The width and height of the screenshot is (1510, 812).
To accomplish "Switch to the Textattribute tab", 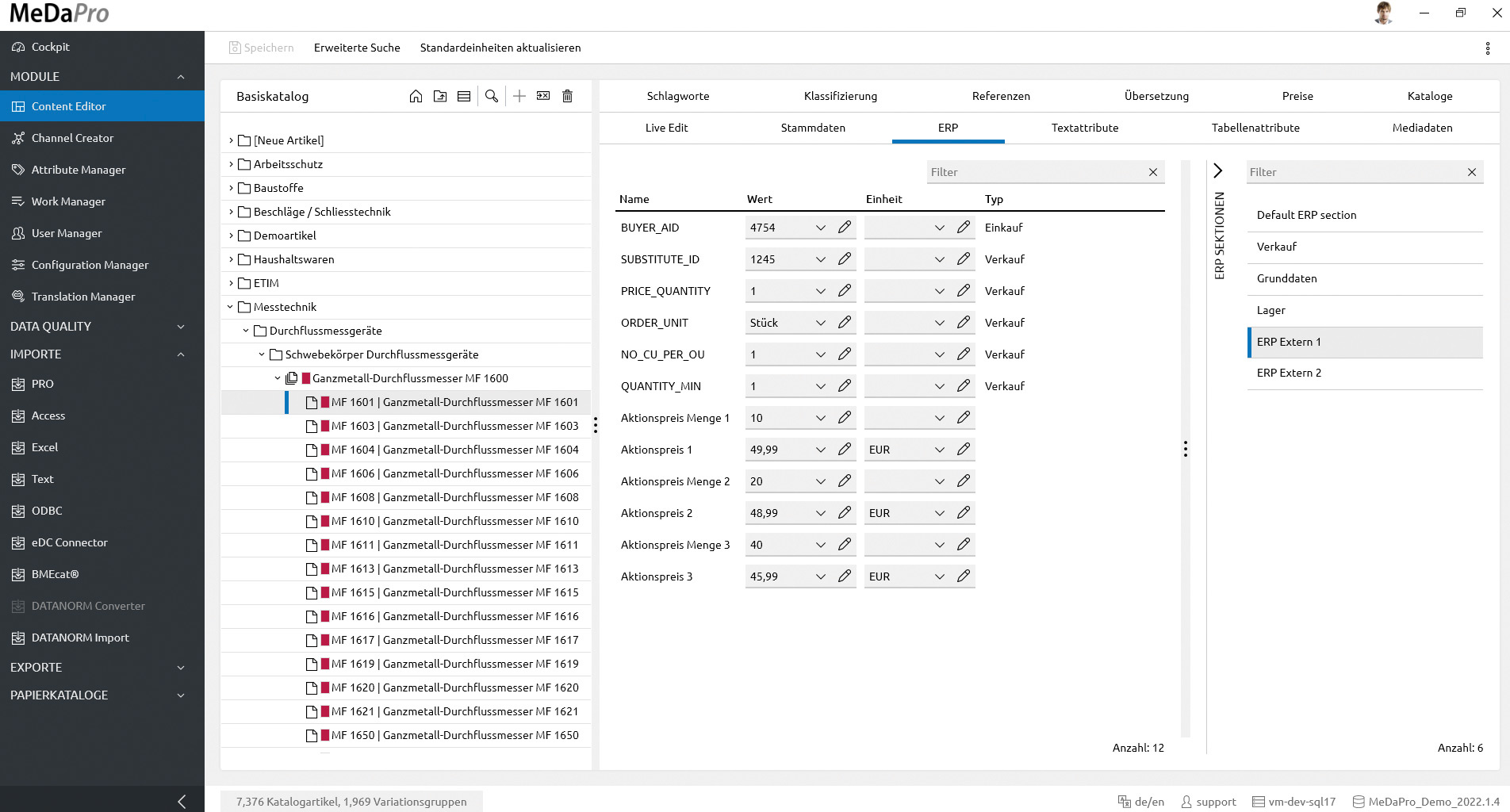I will (x=1085, y=128).
